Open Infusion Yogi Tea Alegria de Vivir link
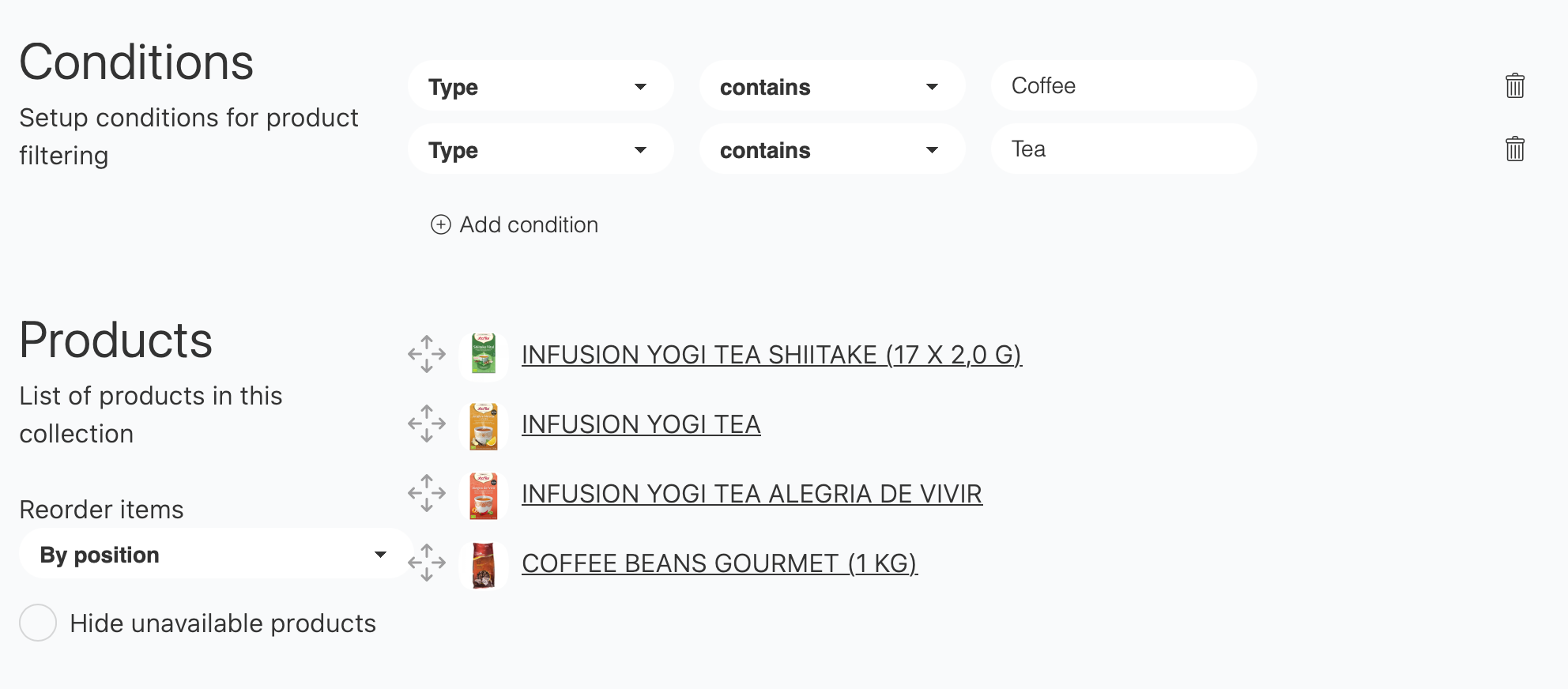Viewport: 1568px width, 689px height. (x=752, y=494)
